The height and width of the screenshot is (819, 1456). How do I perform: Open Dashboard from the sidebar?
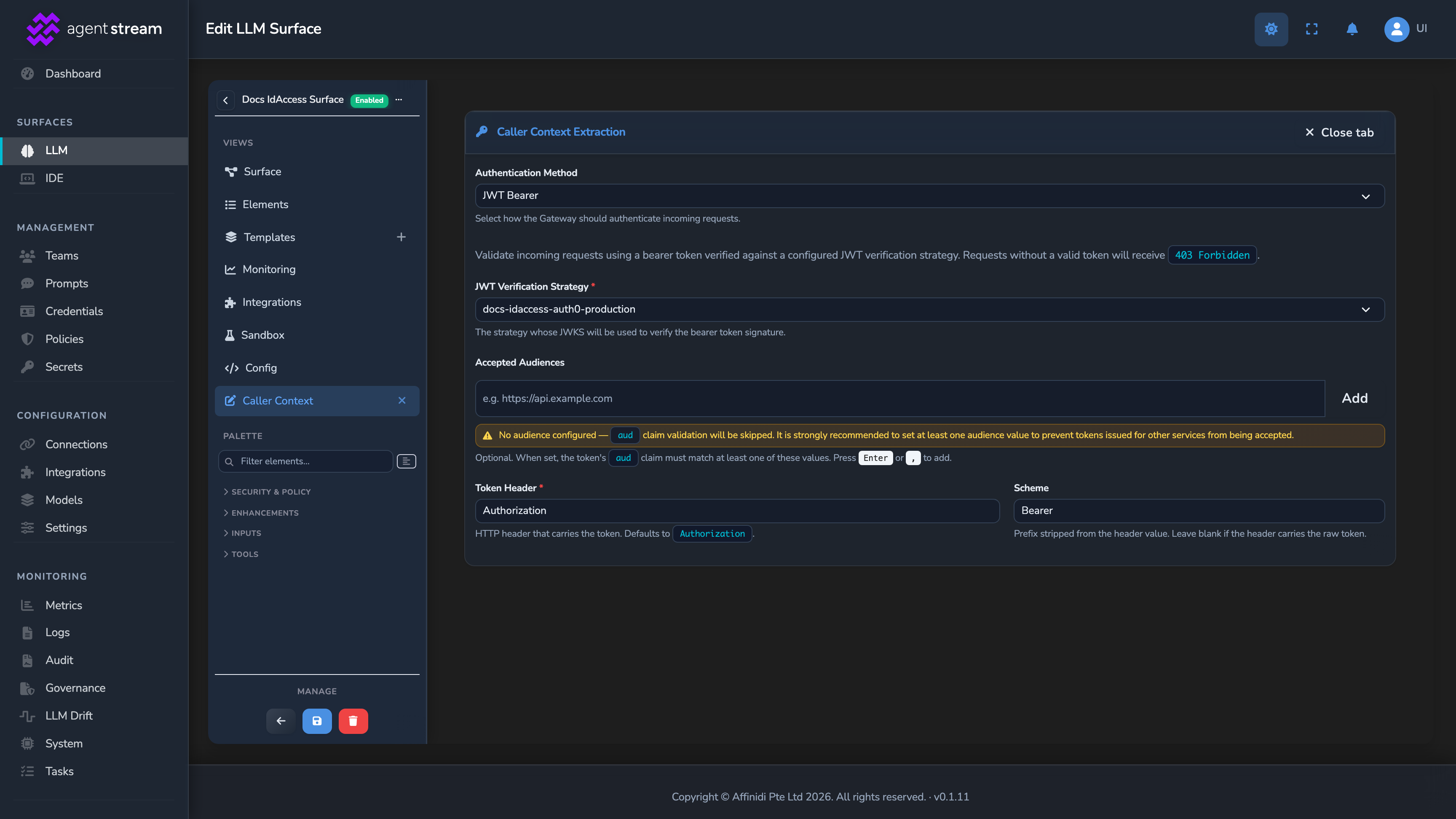pyautogui.click(x=94, y=73)
